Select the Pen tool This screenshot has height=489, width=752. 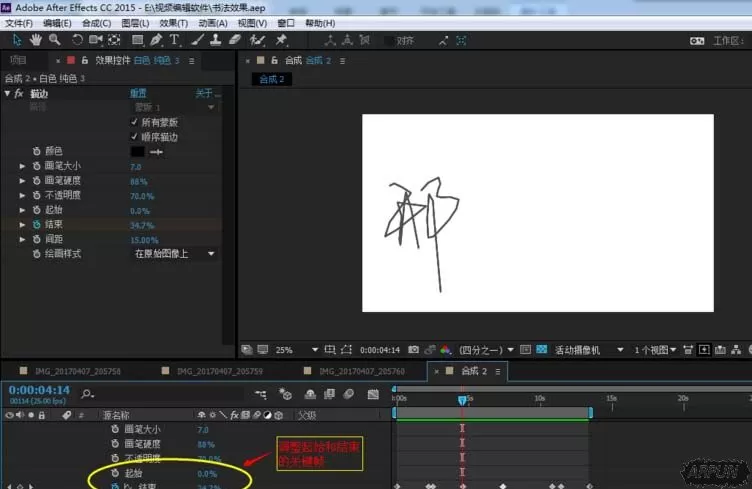click(156, 40)
